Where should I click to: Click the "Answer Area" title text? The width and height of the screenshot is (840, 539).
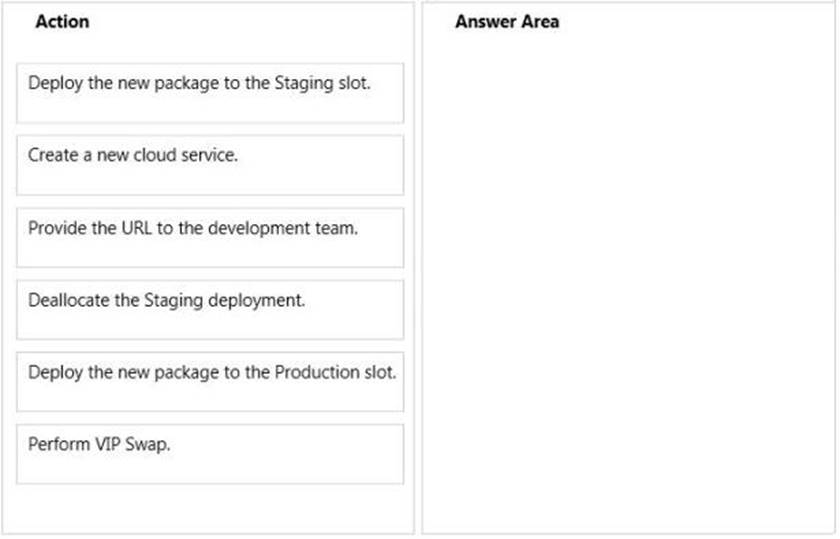(507, 21)
